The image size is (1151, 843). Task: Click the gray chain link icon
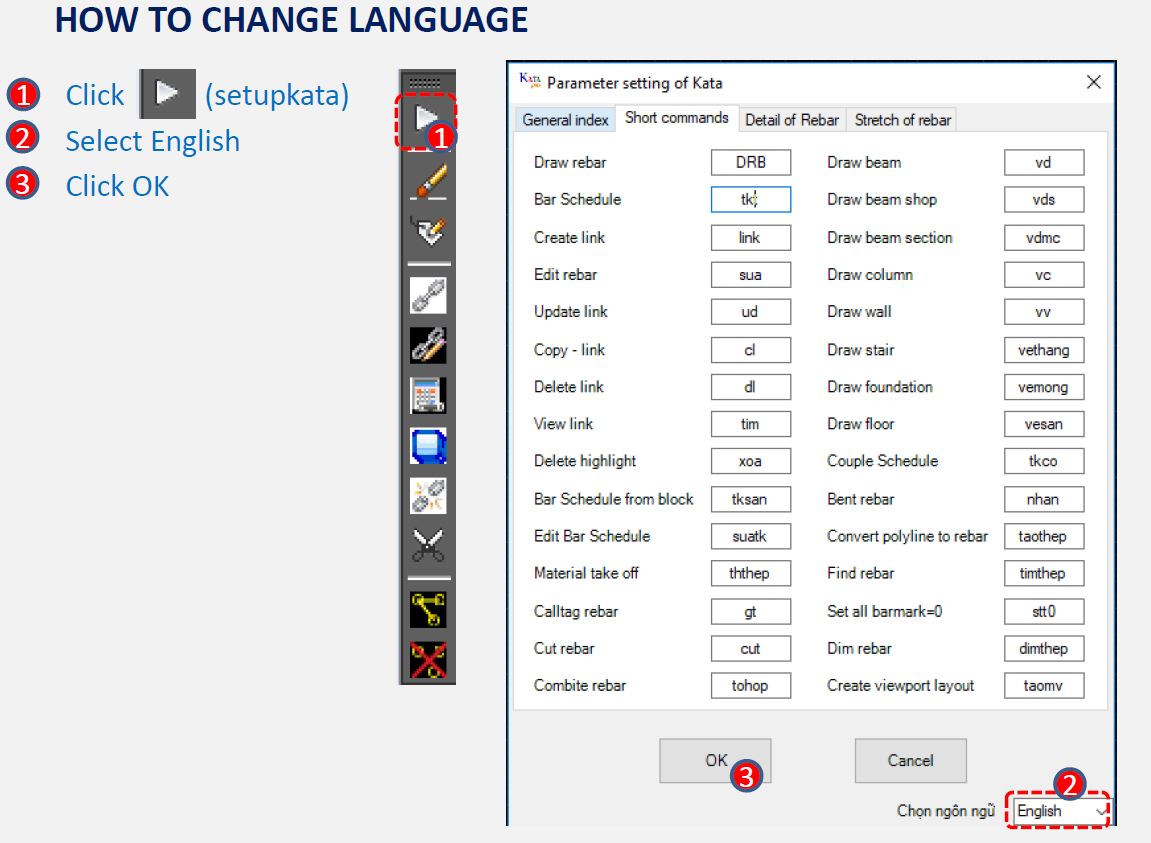point(428,295)
